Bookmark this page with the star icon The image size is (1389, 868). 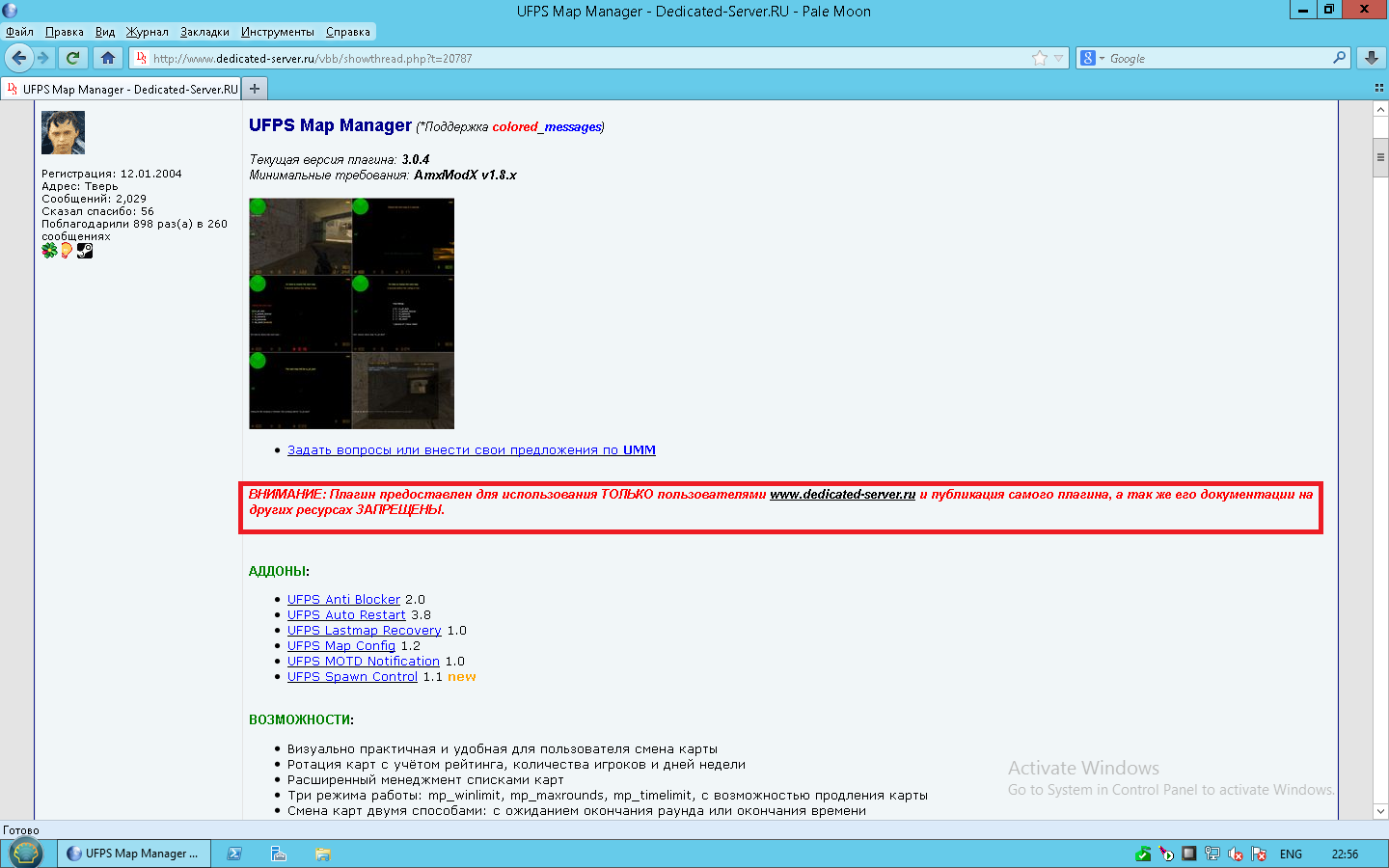[1040, 58]
